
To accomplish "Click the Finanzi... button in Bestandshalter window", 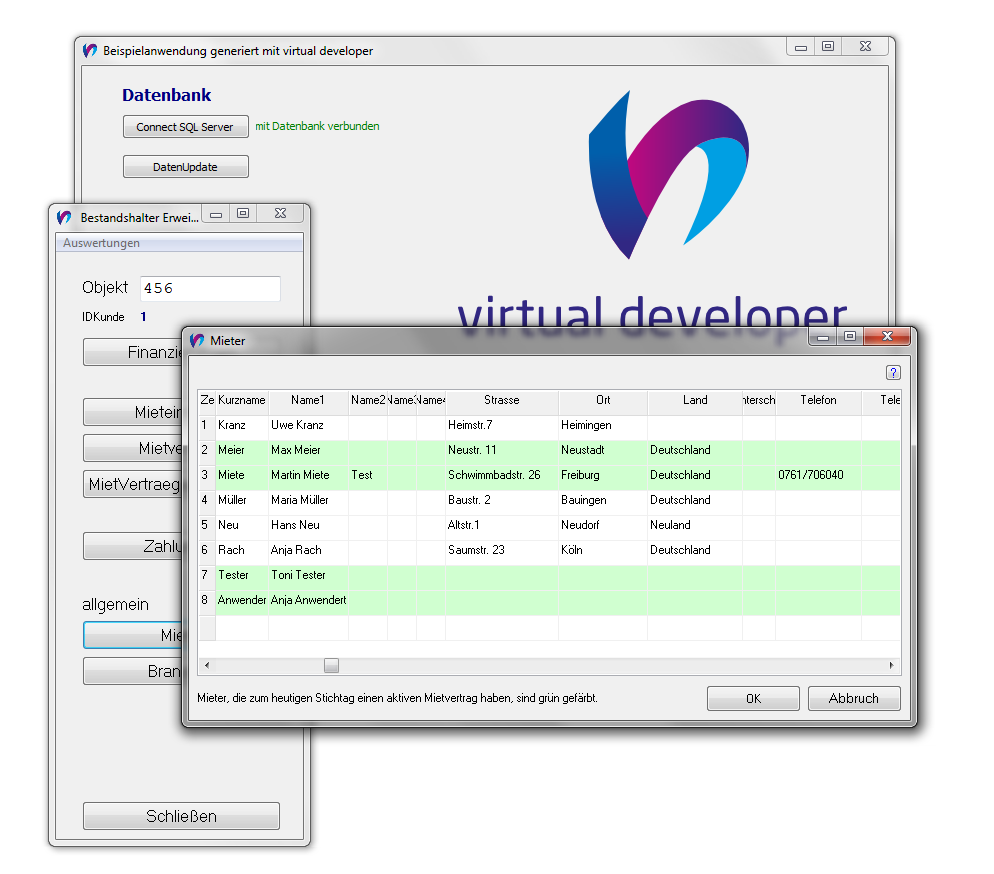I will point(133,352).
